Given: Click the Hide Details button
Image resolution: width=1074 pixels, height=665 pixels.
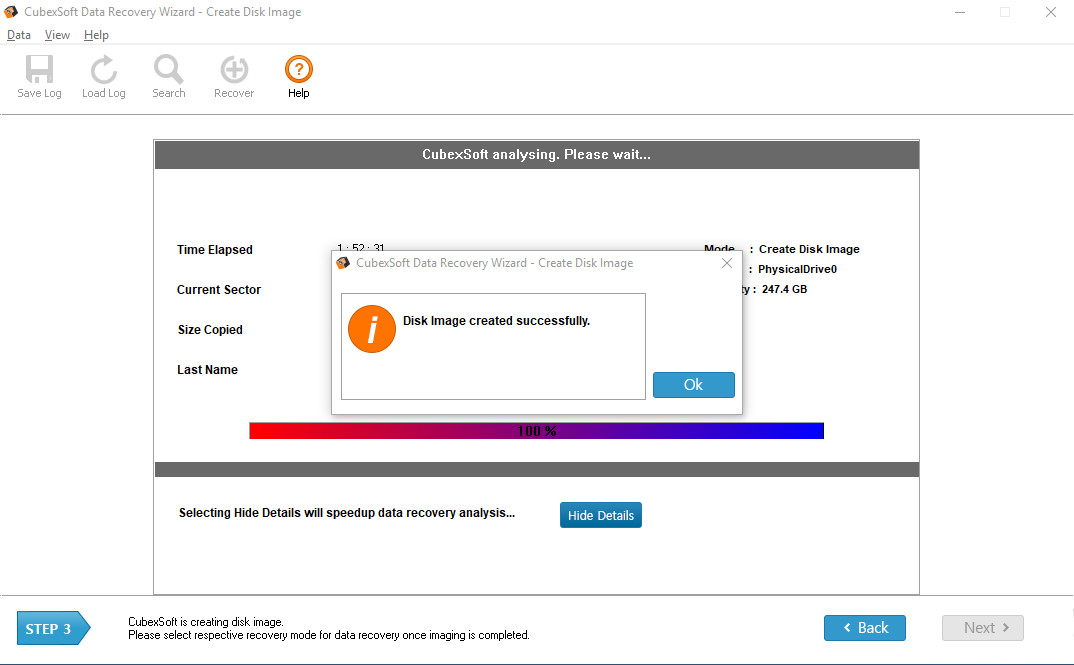Looking at the screenshot, I should pos(600,515).
